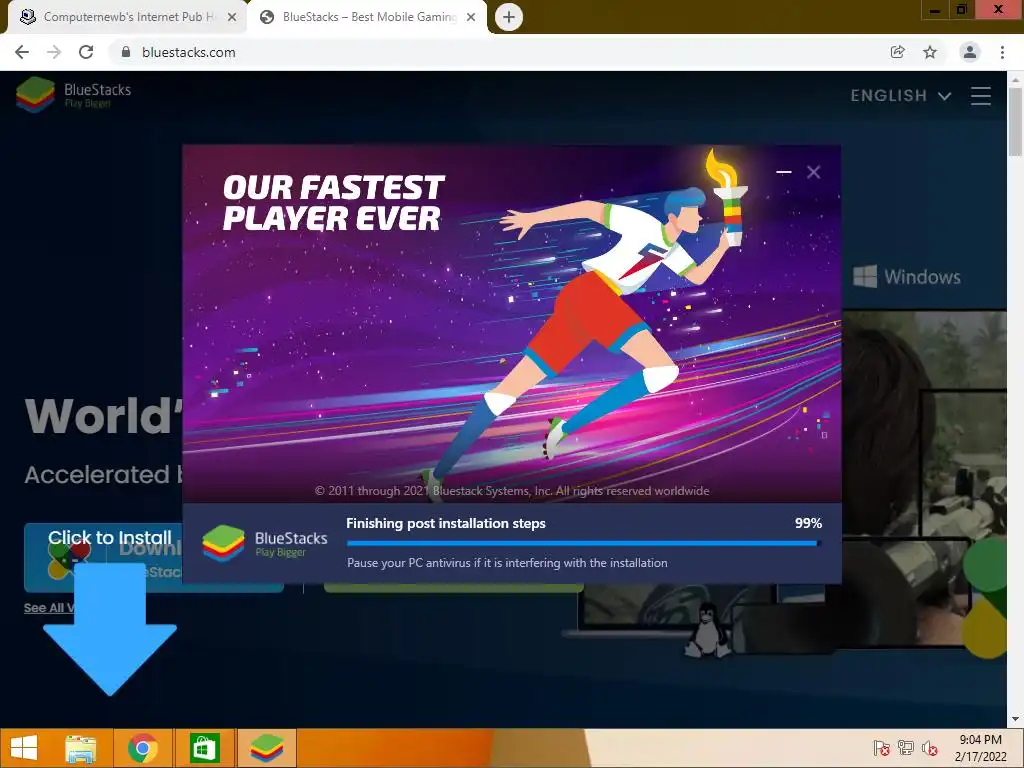The width and height of the screenshot is (1024, 768).
Task: Click the Linux penguin icon on the webpage
Action: (707, 630)
